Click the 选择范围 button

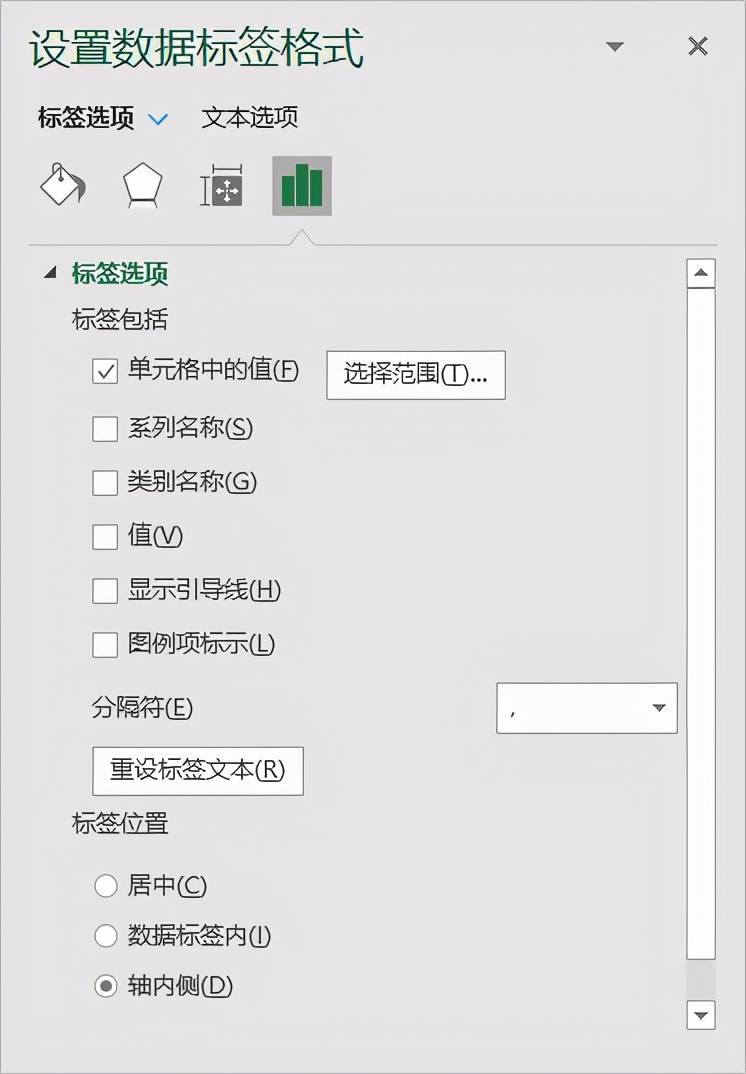416,375
